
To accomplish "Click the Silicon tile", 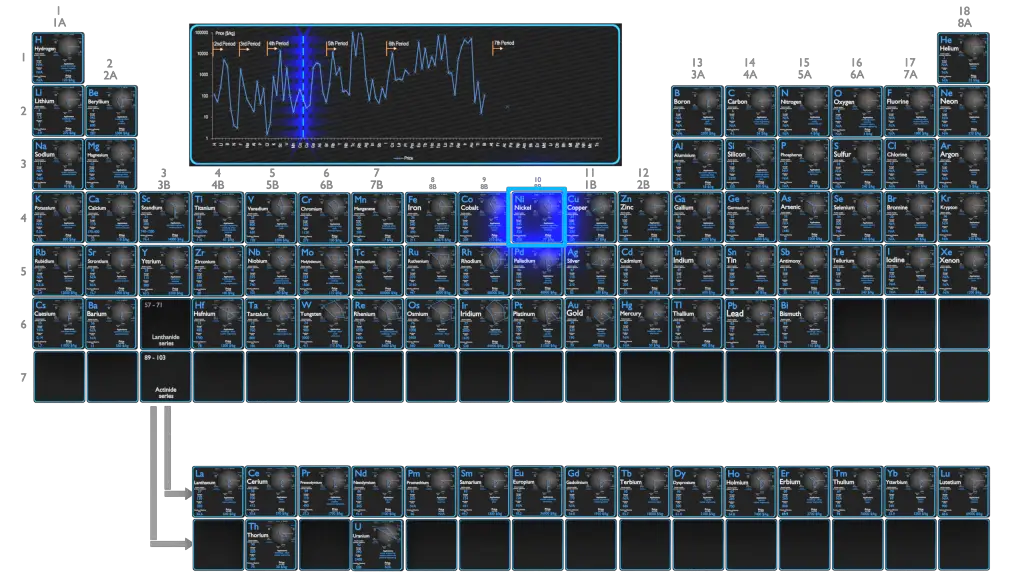I will (750, 164).
